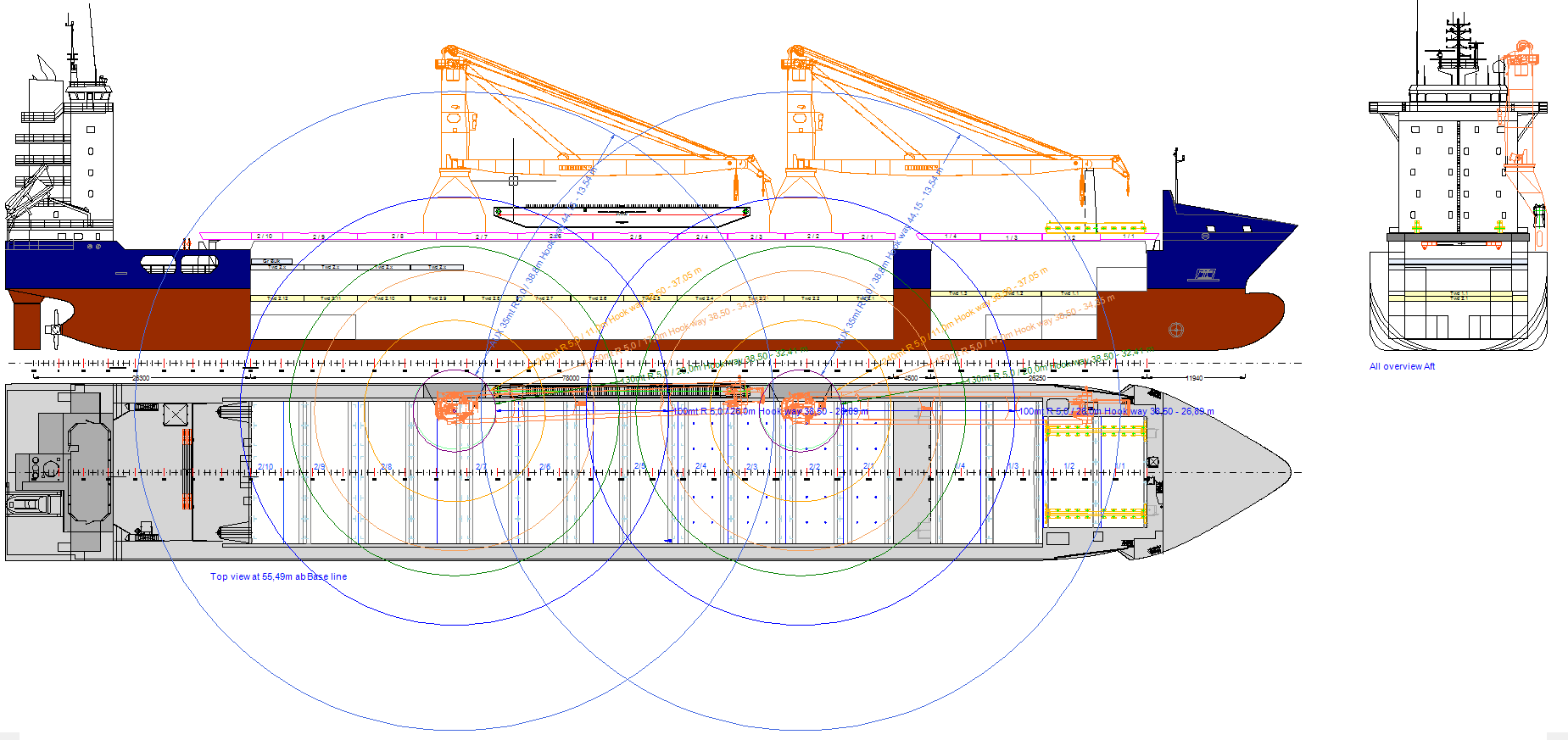Click blue hold label 1/2 in top view
The height and width of the screenshot is (740, 1568).
pos(1069,466)
